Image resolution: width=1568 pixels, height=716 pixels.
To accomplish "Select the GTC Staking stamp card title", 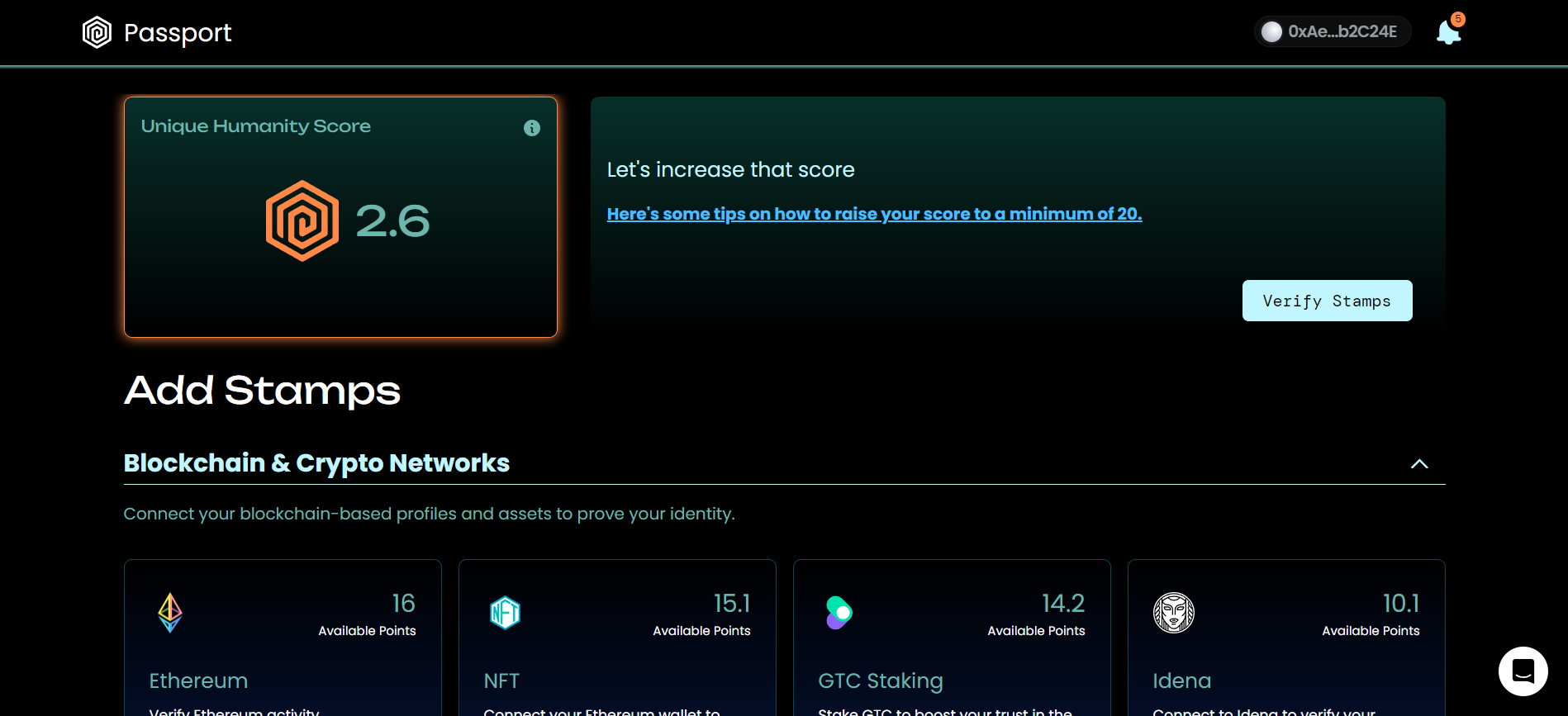I will click(x=881, y=681).
